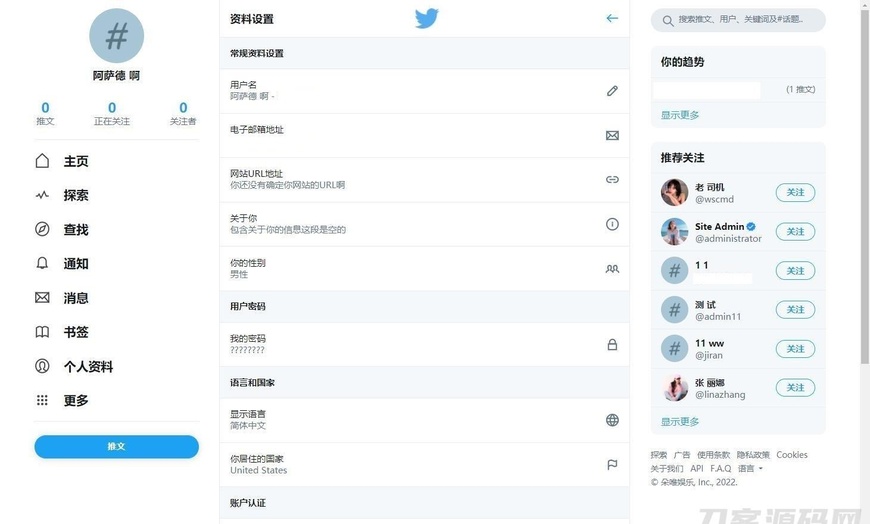Image resolution: width=870 pixels, height=524 pixels.
Task: Click the search input field
Action: click(745, 19)
